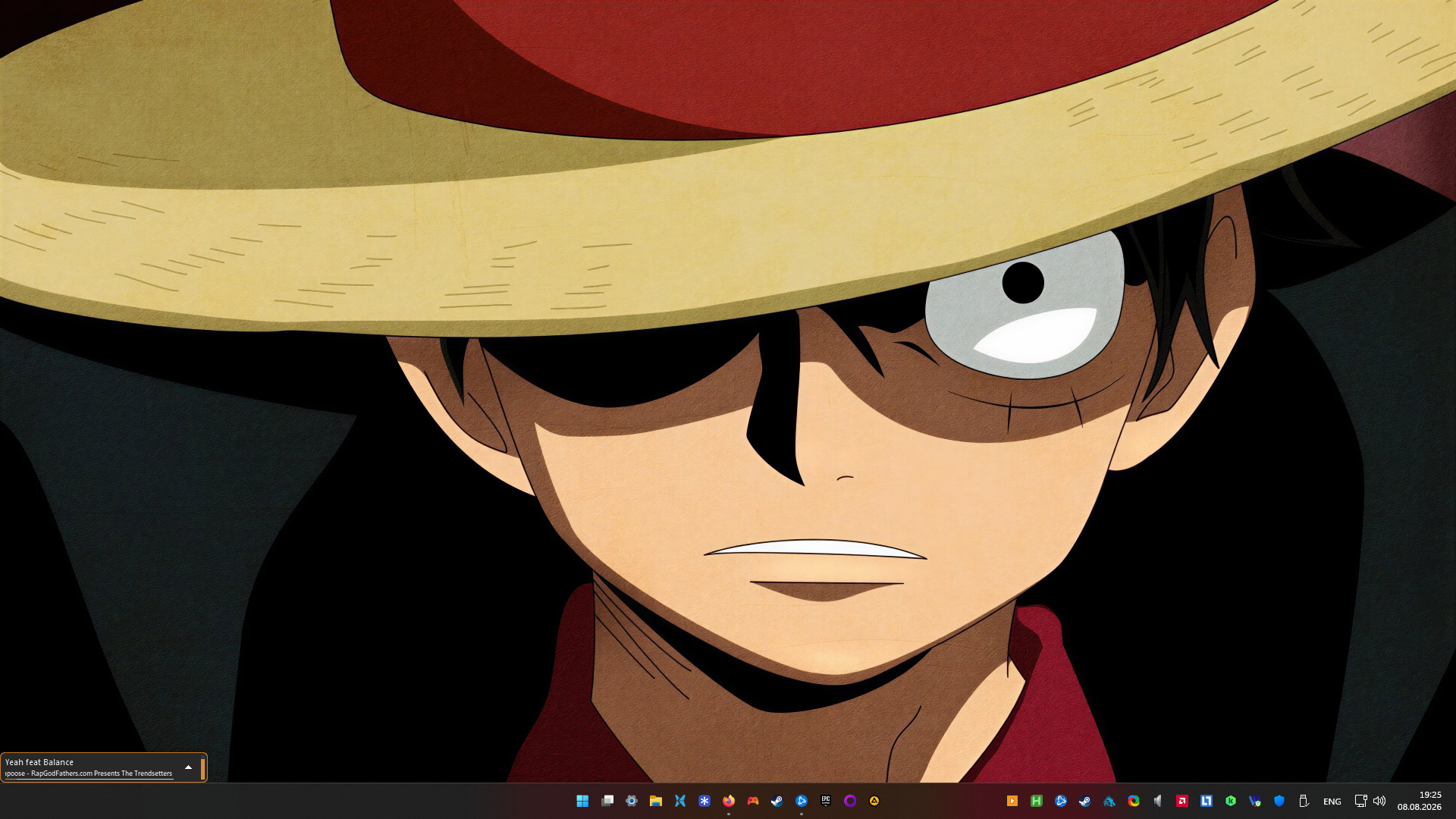1456x819 pixels.
Task: Open Task View from the taskbar
Action: (607, 801)
